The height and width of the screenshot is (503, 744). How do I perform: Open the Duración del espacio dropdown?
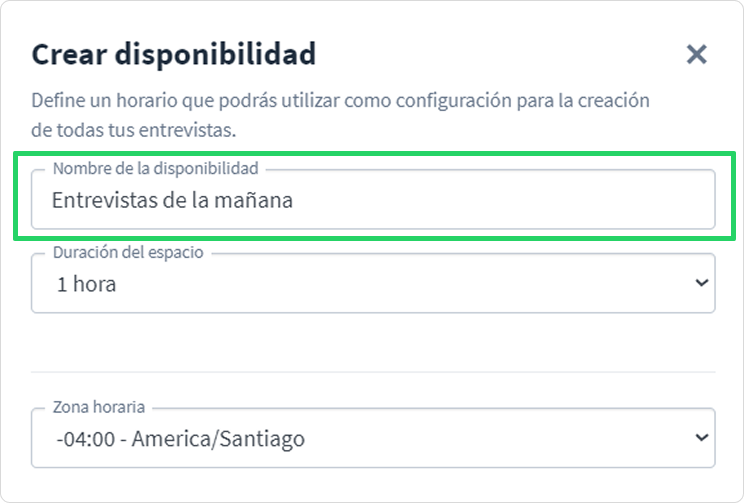373,283
